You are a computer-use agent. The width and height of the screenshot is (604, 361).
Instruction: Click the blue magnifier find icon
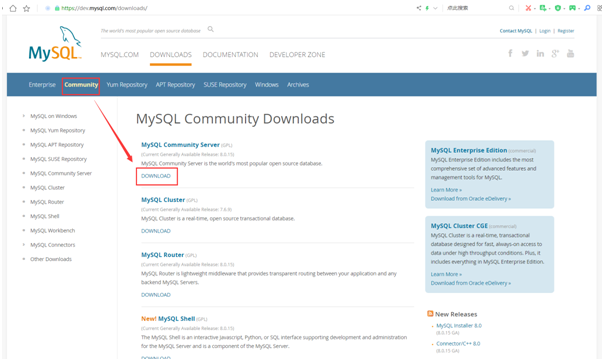point(587,8)
